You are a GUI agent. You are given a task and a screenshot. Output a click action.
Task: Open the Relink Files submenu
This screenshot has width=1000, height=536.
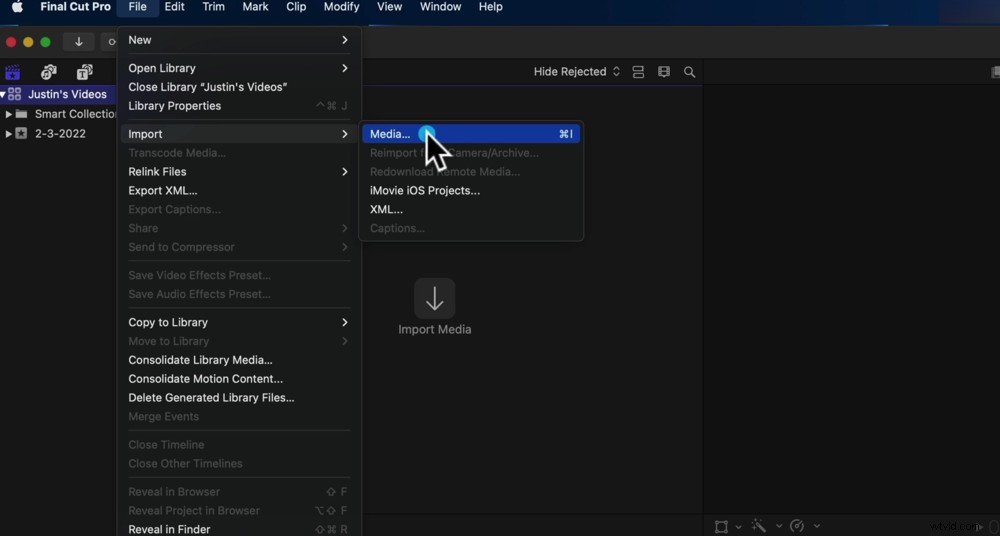239,172
